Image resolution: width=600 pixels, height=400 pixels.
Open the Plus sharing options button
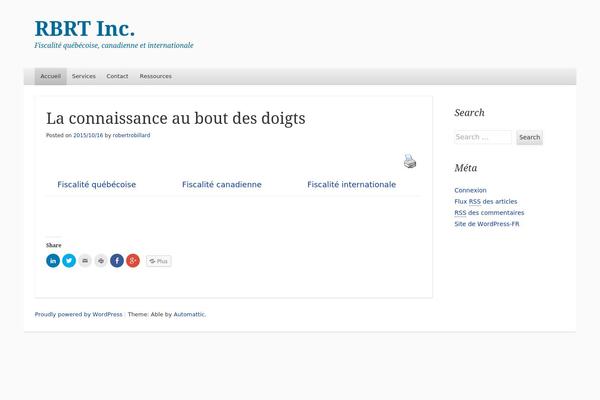pos(158,261)
